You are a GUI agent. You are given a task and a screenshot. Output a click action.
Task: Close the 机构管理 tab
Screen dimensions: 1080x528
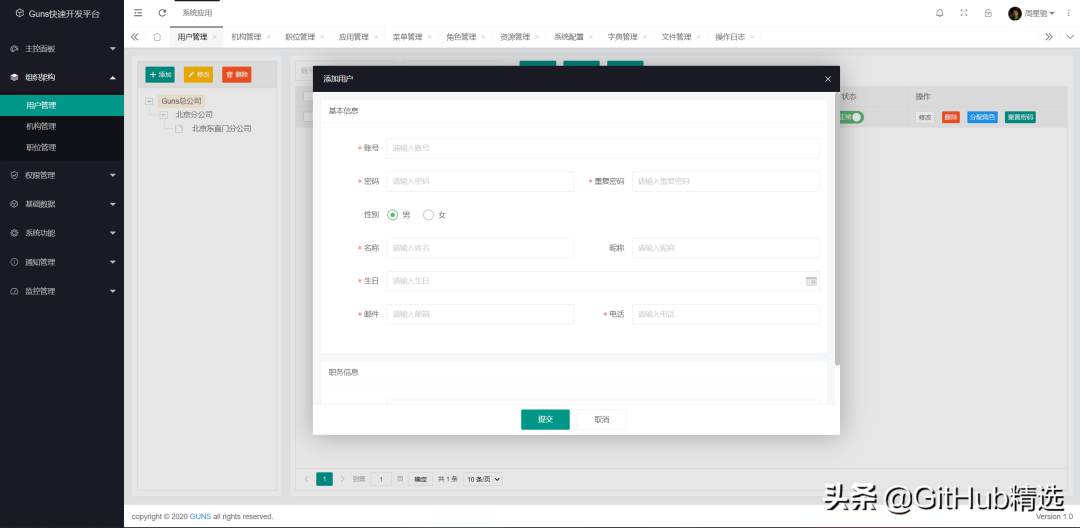(268, 37)
